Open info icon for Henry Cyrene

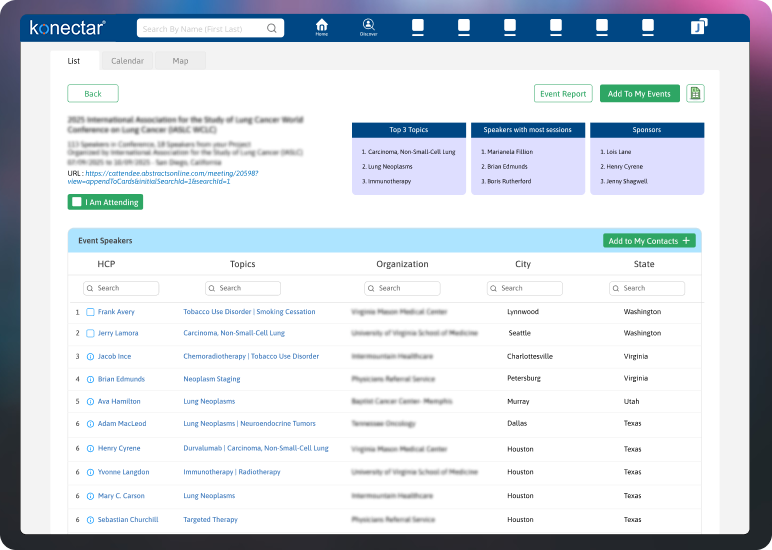90,449
